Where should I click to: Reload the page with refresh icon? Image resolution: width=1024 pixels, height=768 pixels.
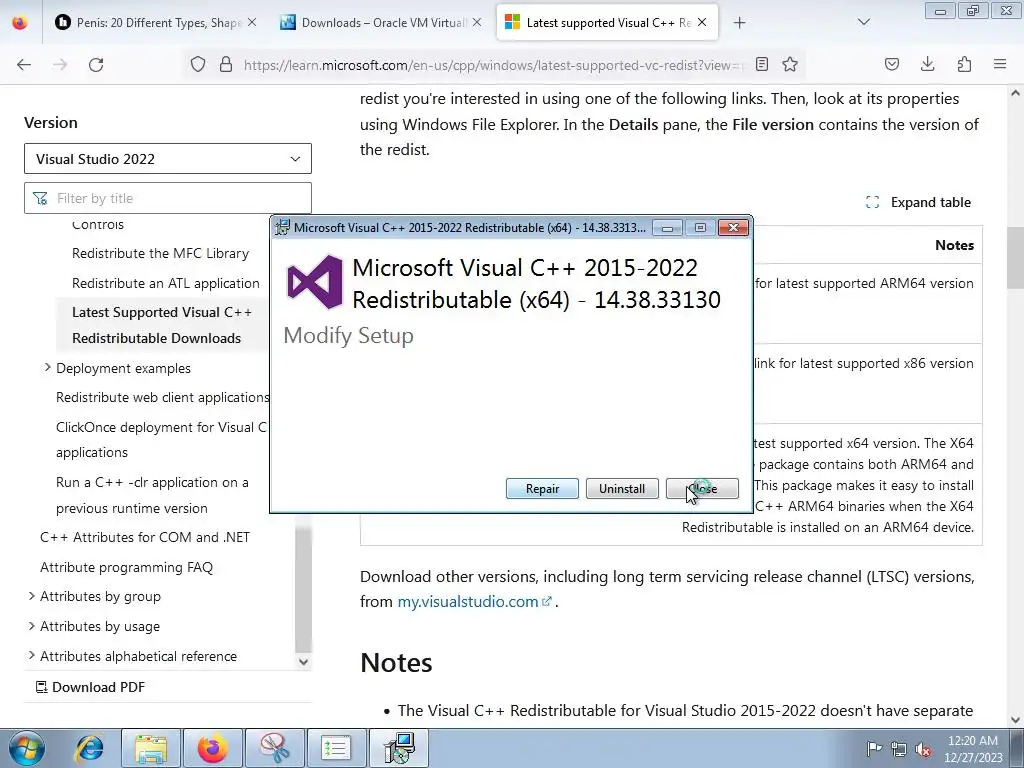pyautogui.click(x=96, y=64)
